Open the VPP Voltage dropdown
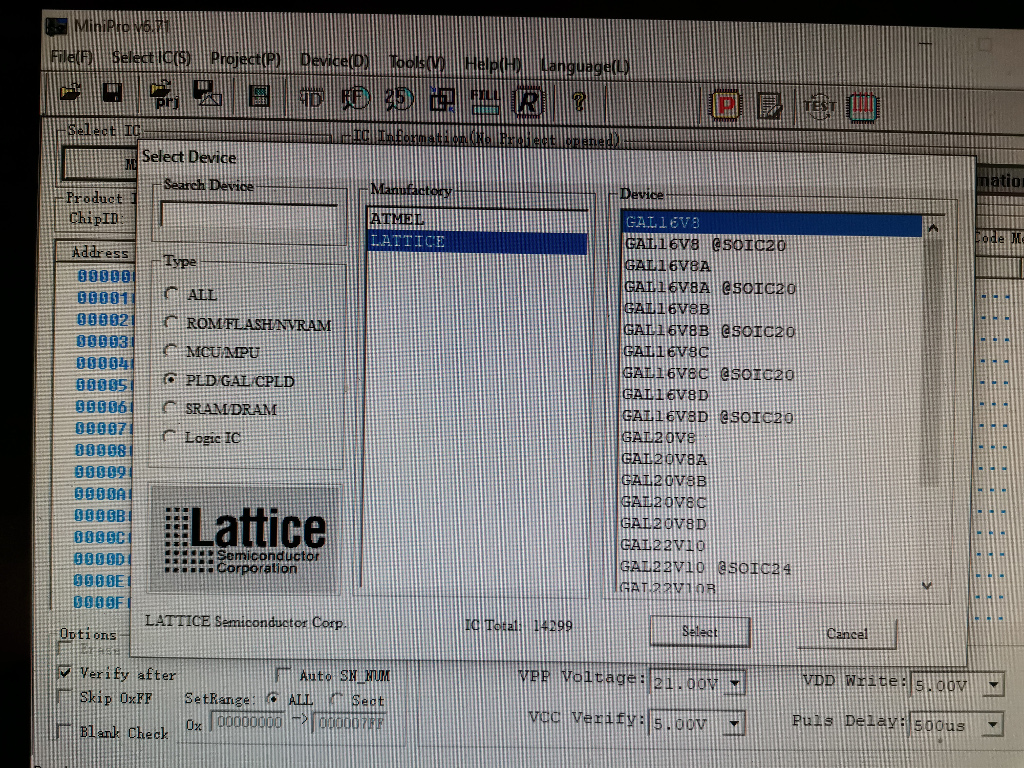1024x768 pixels. [735, 684]
